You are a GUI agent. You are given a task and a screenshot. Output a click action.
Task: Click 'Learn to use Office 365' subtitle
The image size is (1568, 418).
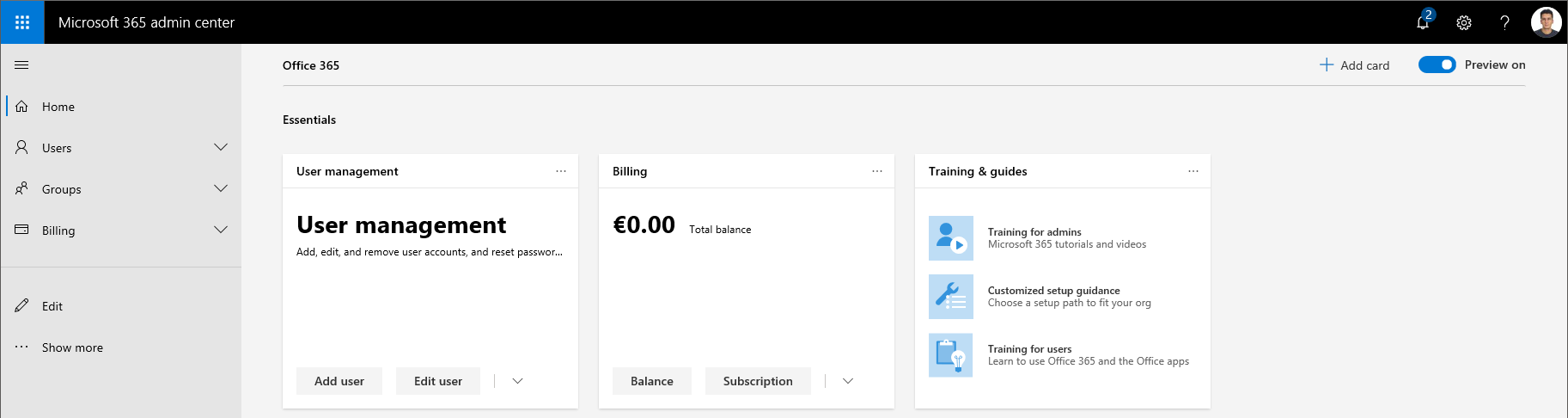coord(1089,361)
